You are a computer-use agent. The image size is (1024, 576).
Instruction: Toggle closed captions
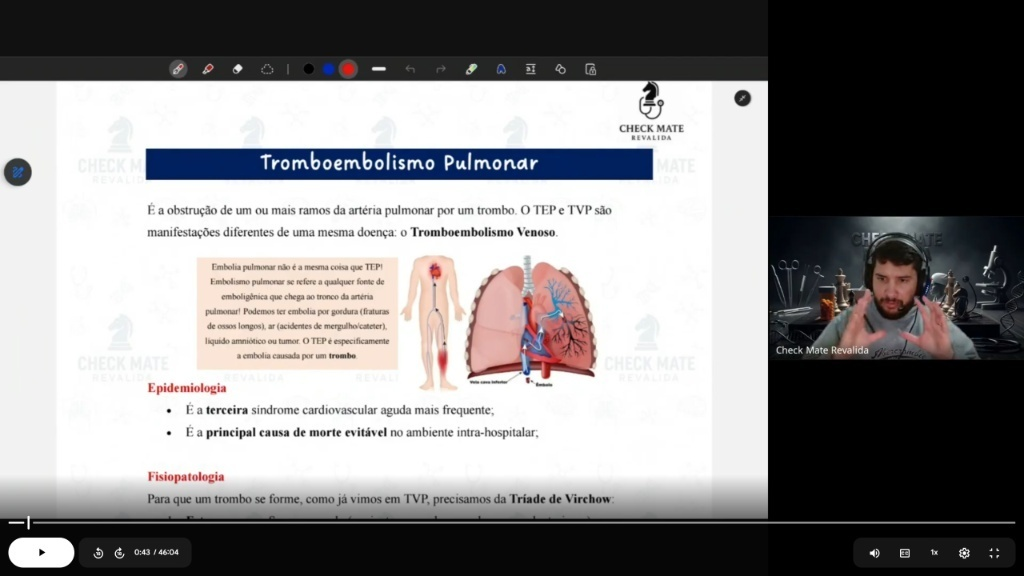(904, 553)
